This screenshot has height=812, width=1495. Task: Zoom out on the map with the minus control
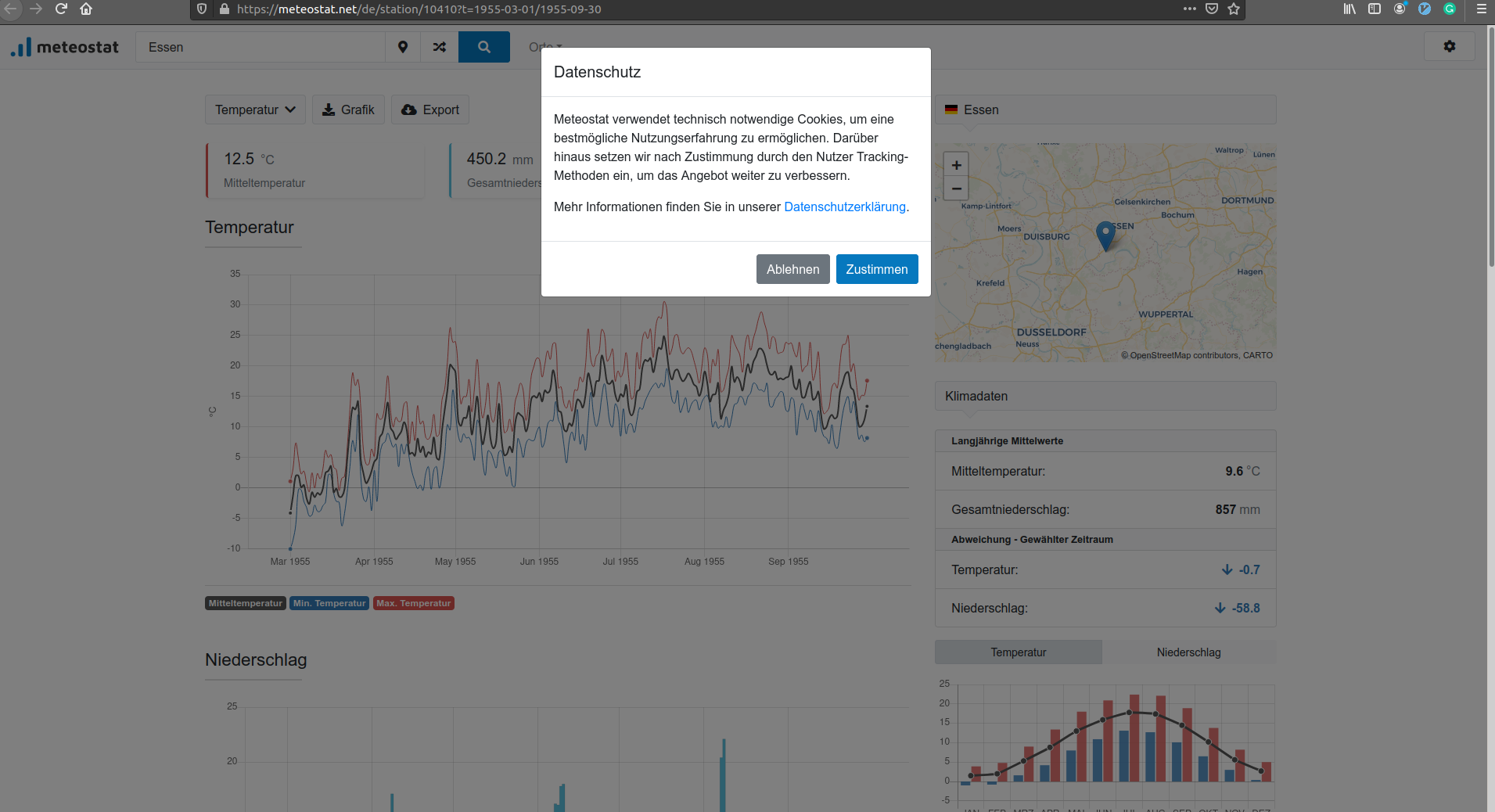click(956, 189)
